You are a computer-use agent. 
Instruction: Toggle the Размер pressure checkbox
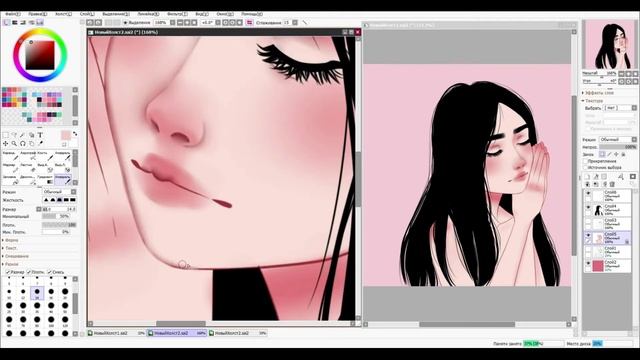tap(7, 272)
